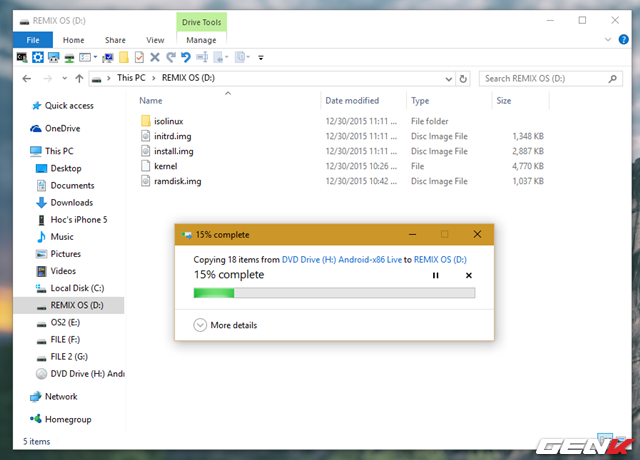This screenshot has width=640, height=460.
Task: Click the Move to toolbar icon
Action: point(220,57)
